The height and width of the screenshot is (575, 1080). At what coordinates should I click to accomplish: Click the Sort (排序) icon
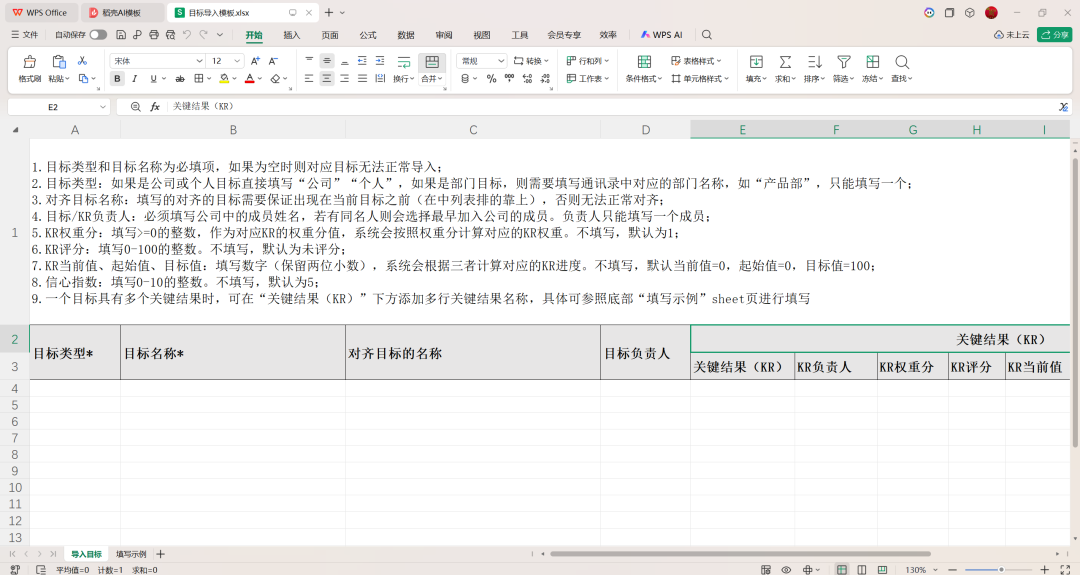(x=814, y=62)
